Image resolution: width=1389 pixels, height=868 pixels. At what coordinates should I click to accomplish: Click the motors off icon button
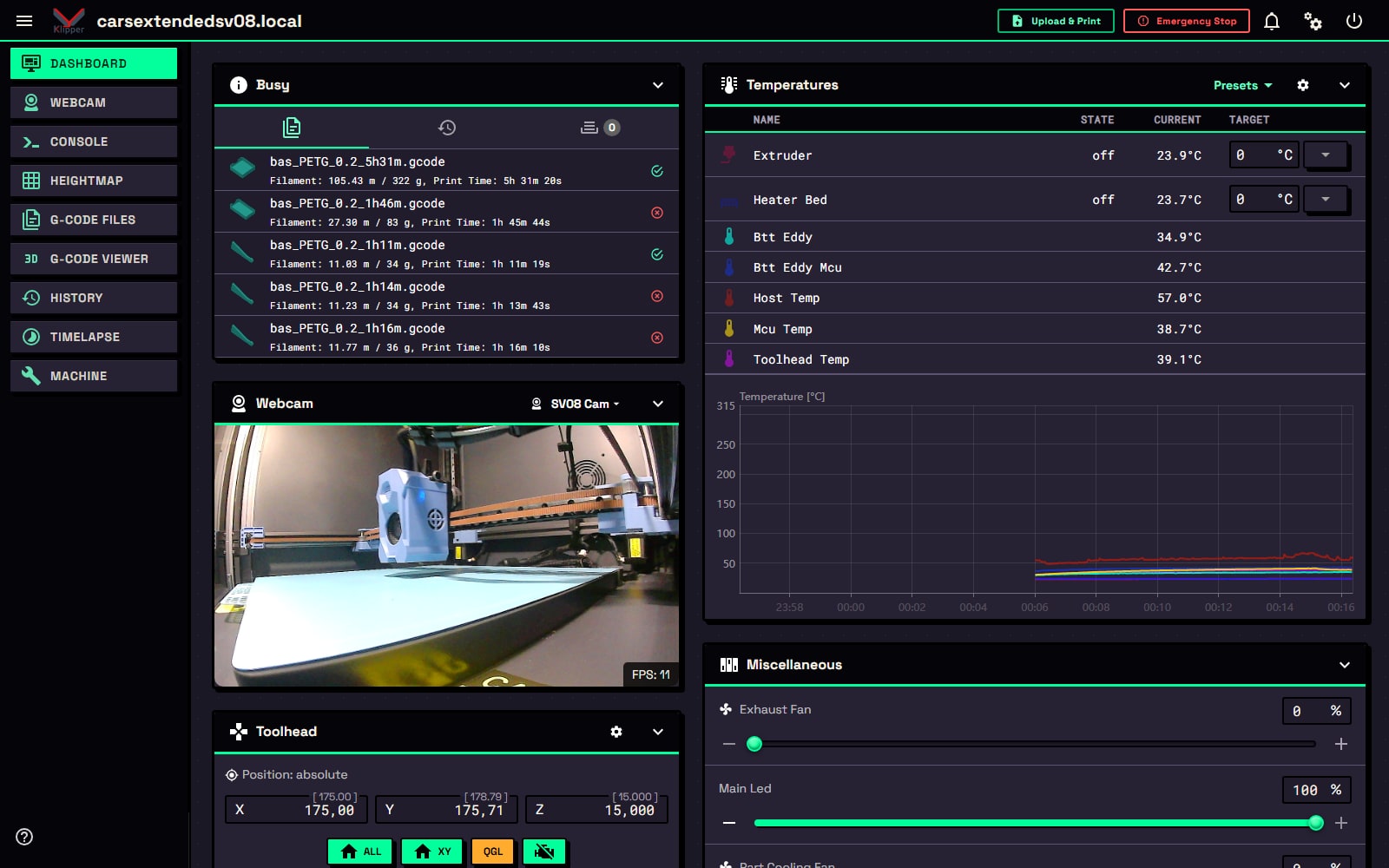point(544,852)
